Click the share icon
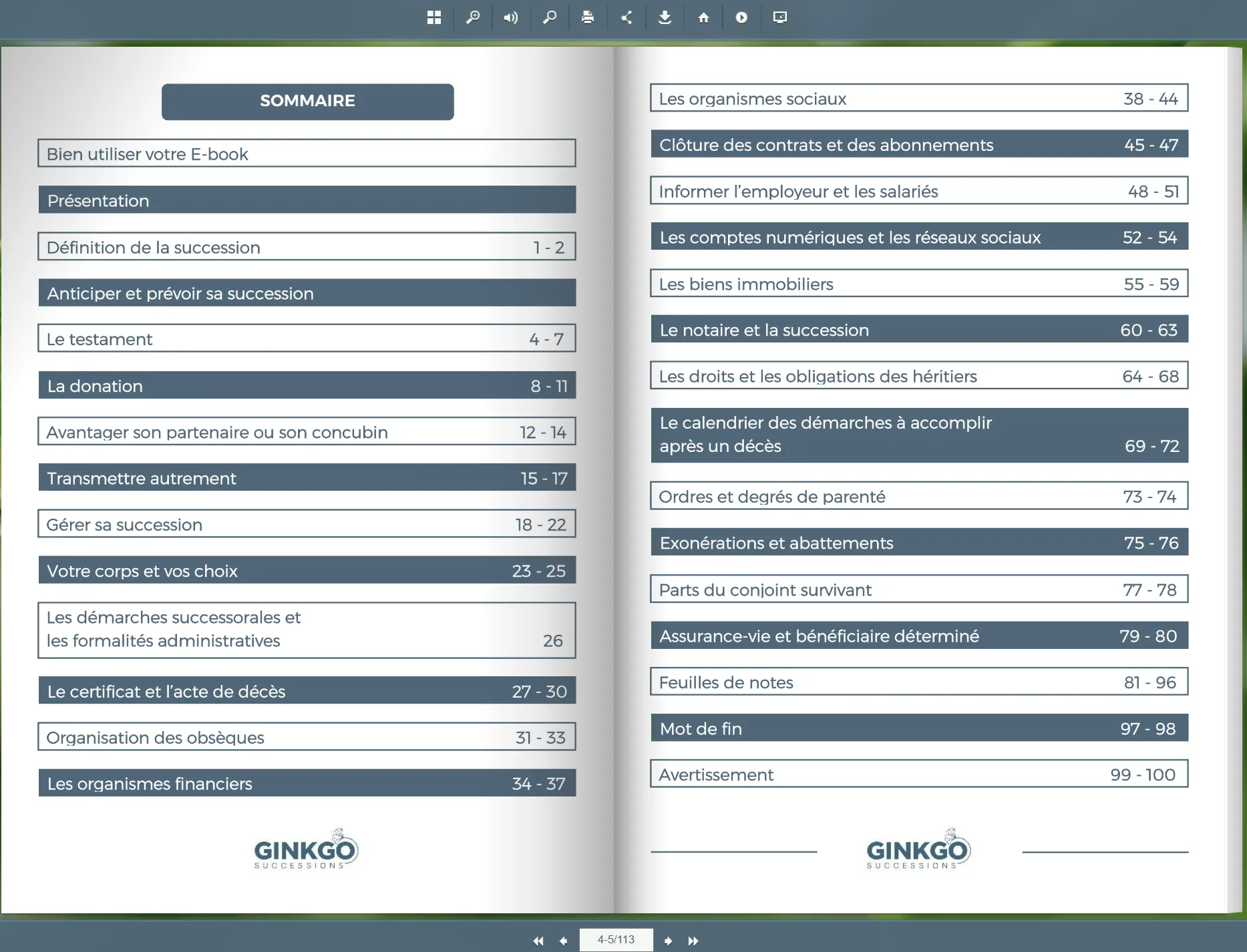 point(627,17)
